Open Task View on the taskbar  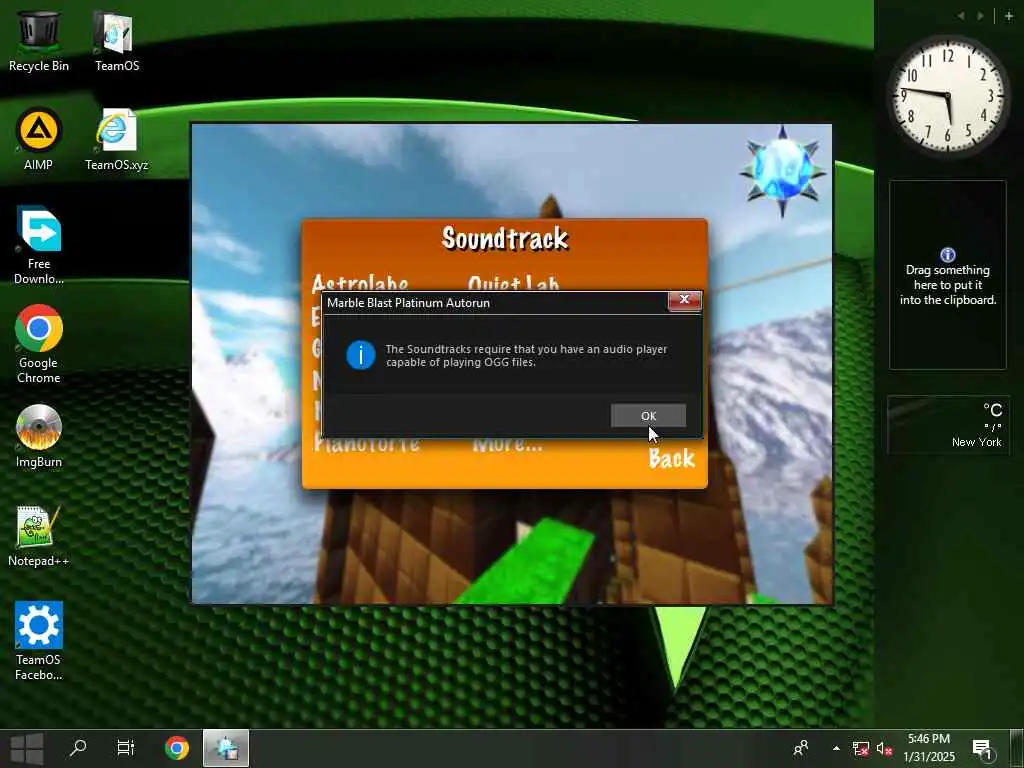coord(125,748)
